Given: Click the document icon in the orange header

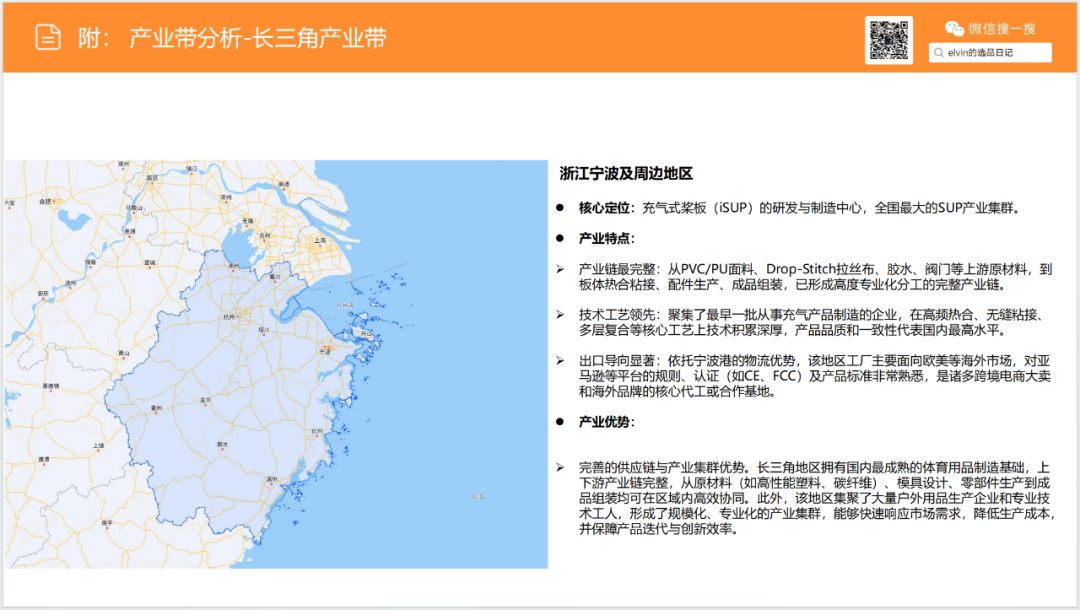Looking at the screenshot, I should [x=47, y=35].
